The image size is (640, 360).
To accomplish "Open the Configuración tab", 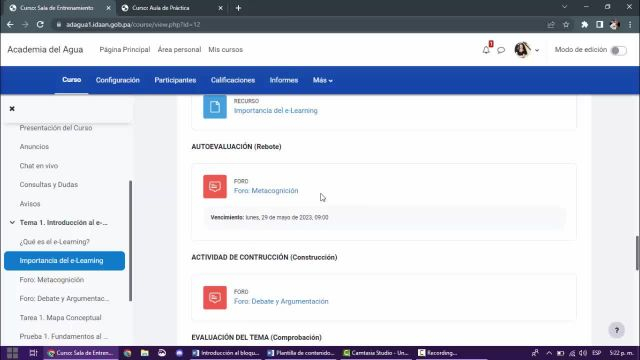I will 118,80.
